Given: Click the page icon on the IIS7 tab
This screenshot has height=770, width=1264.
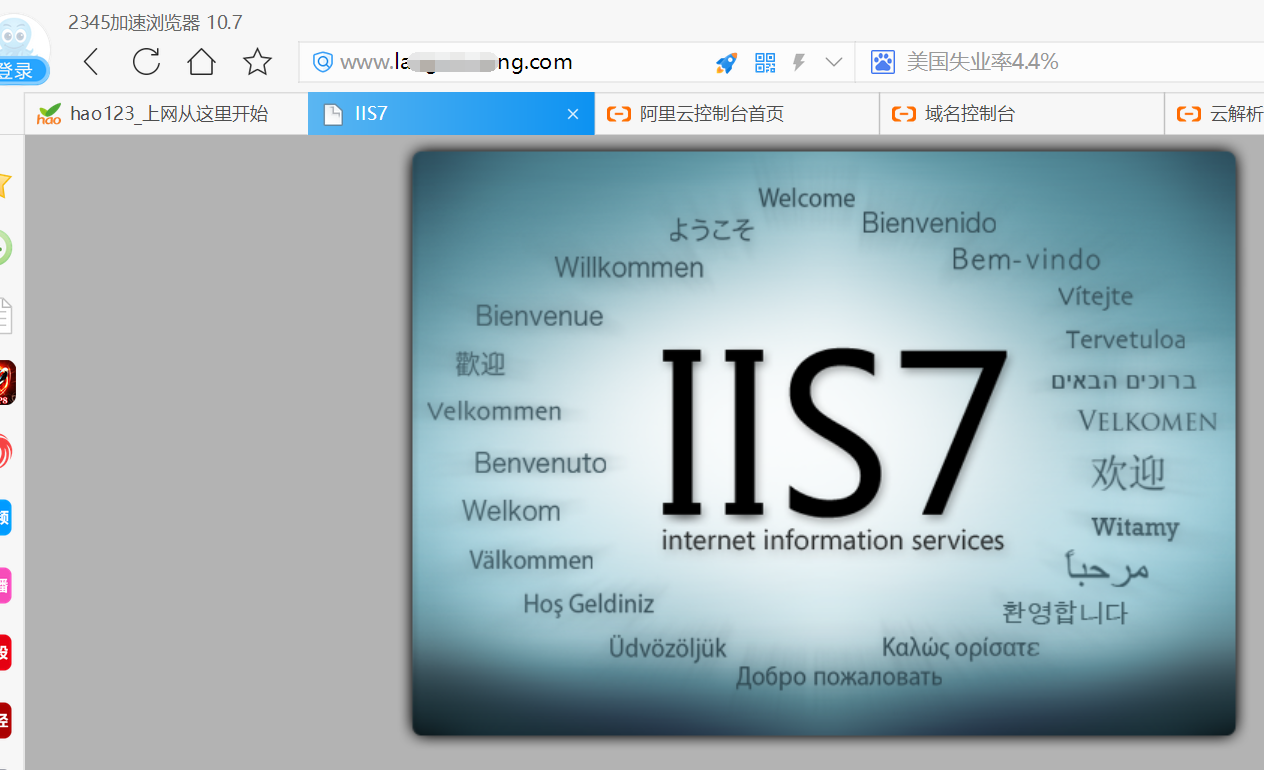Looking at the screenshot, I should pyautogui.click(x=333, y=114).
